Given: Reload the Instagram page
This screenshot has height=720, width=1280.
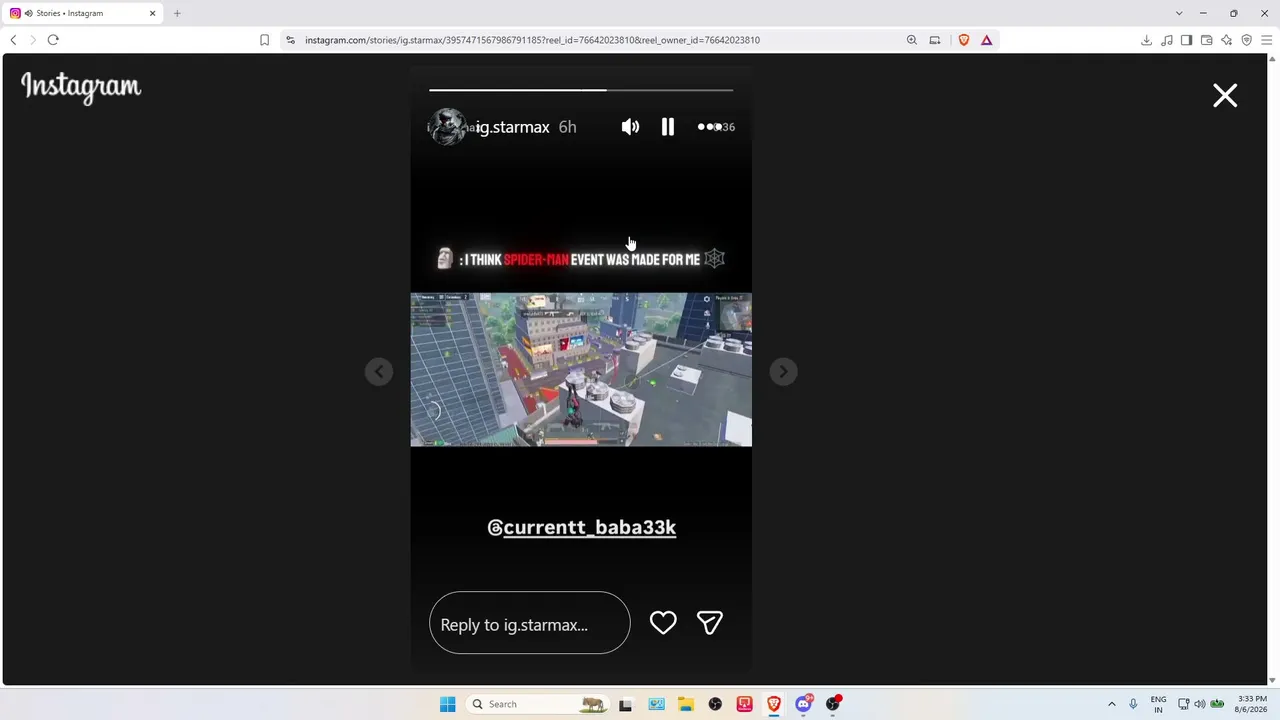Looking at the screenshot, I should pos(53,40).
